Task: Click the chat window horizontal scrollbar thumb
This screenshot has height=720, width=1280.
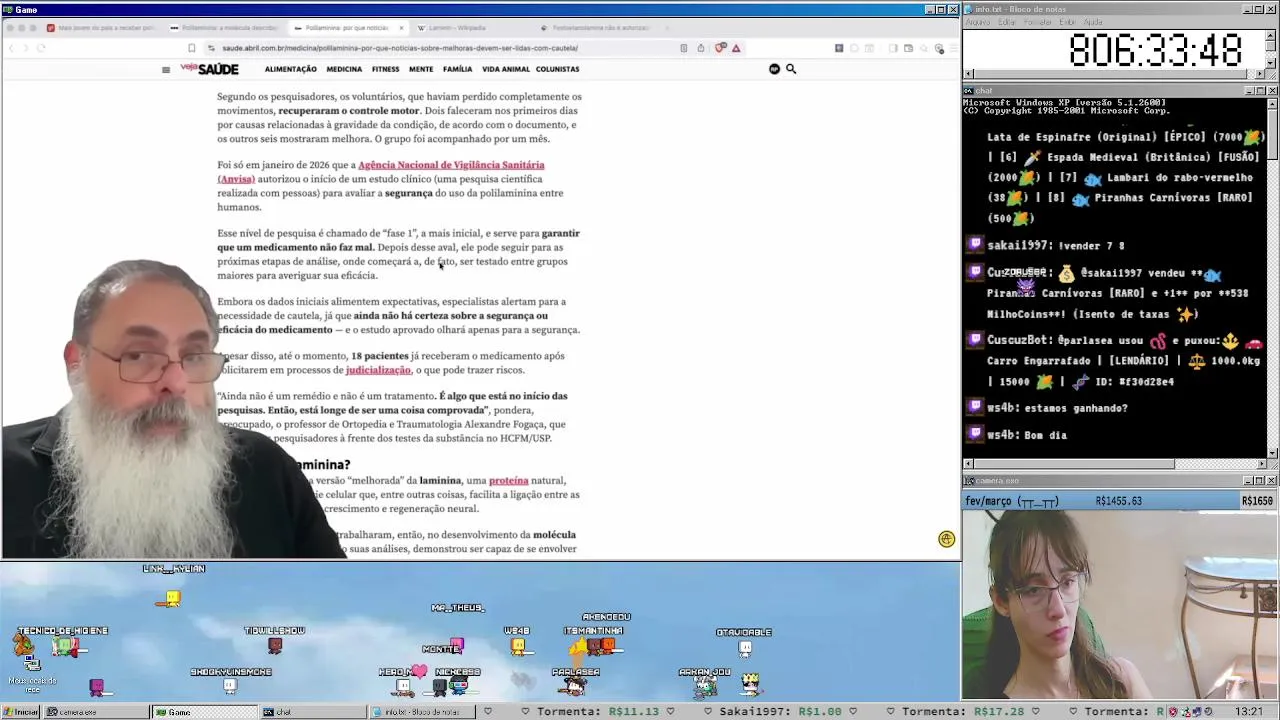Action: (x=1072, y=464)
